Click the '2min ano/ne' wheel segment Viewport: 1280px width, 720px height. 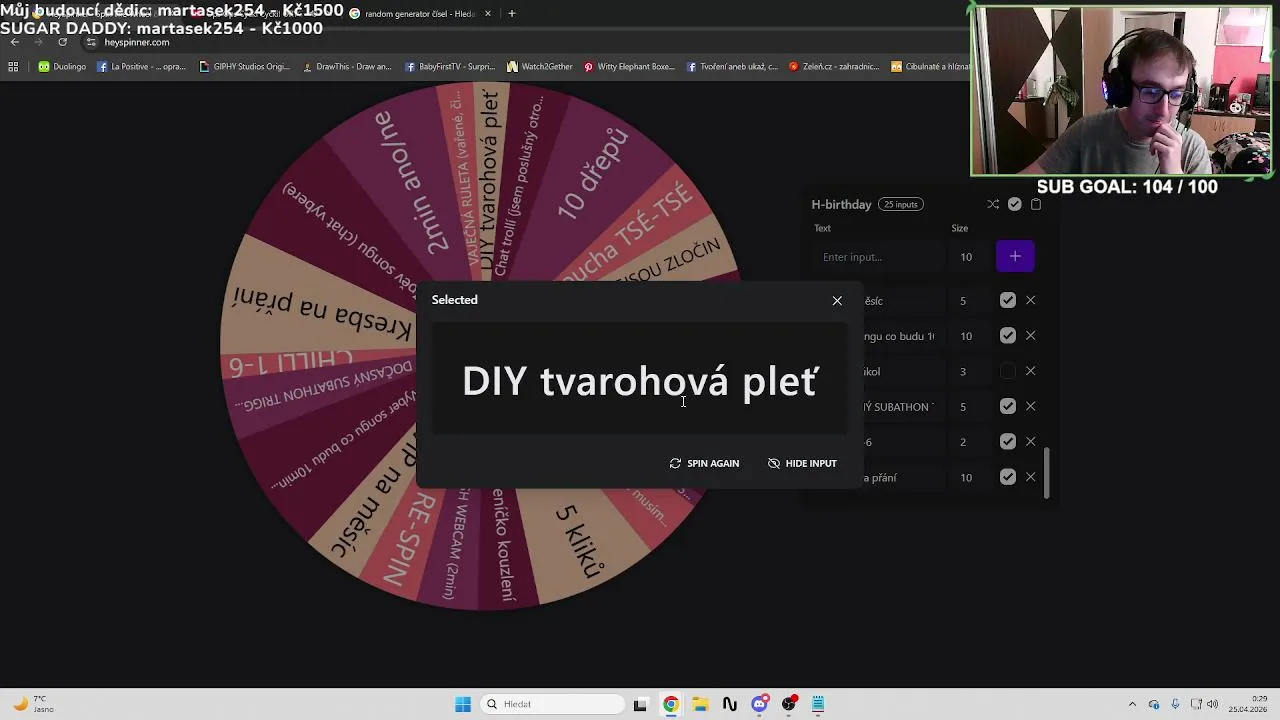408,181
